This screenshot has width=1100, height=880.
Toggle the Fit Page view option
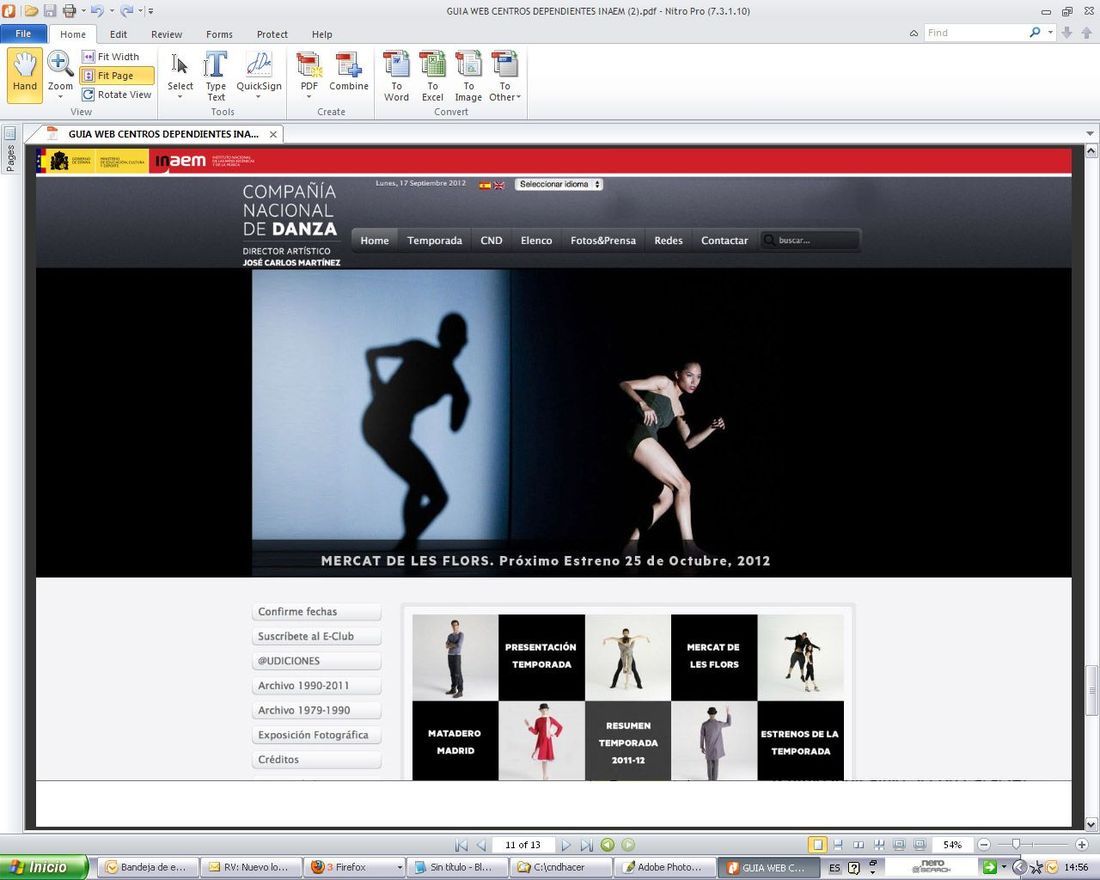click(116, 76)
